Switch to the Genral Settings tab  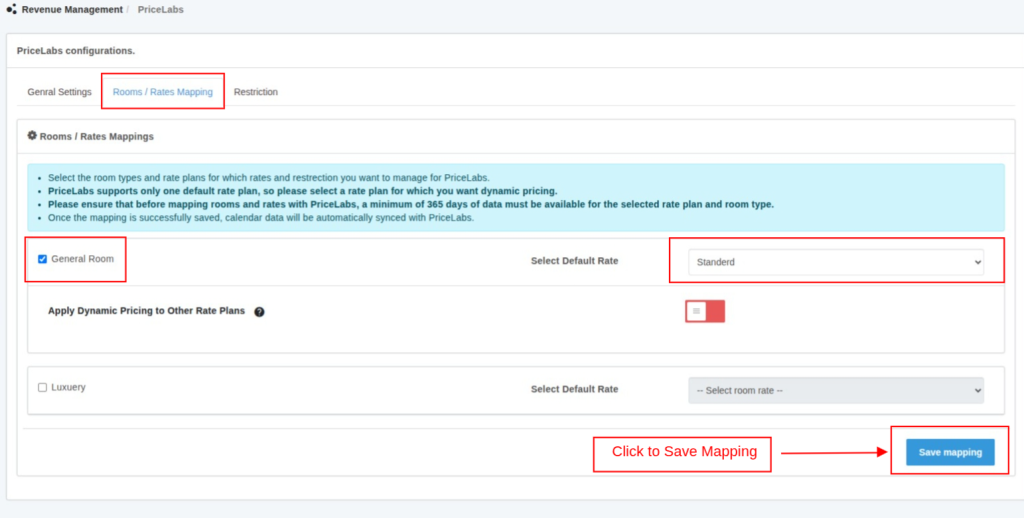(x=59, y=92)
